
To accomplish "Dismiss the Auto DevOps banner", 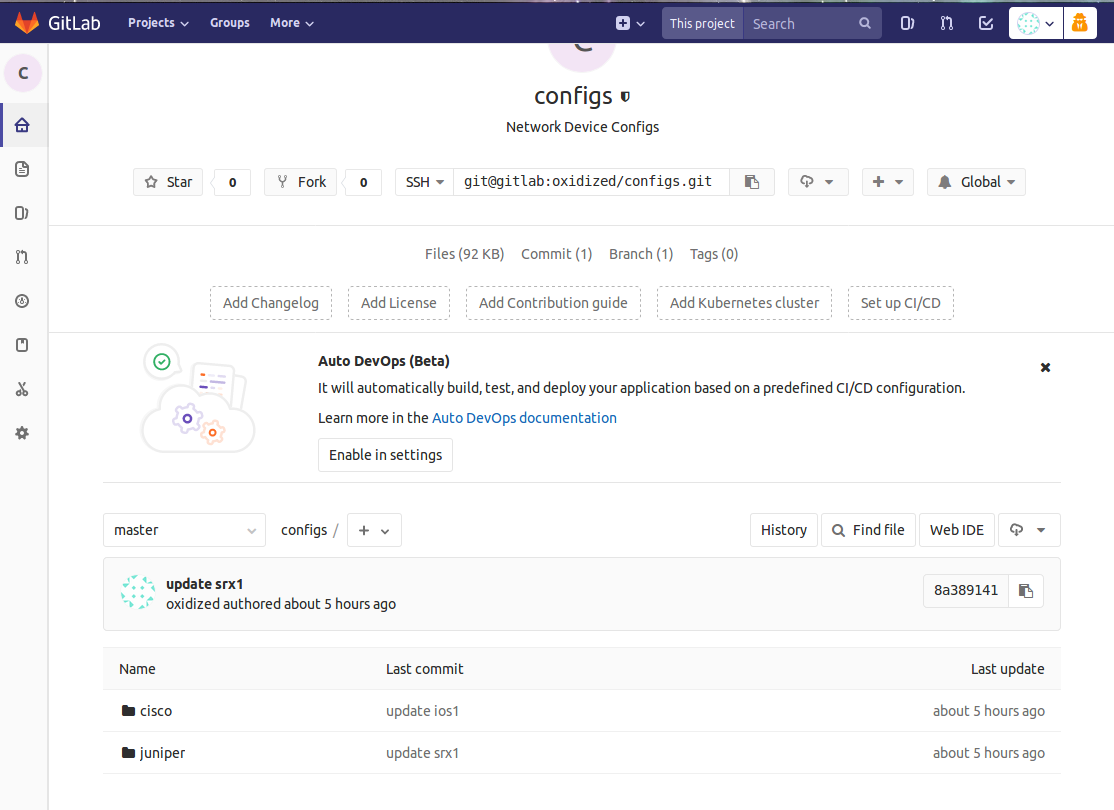I will pyautogui.click(x=1045, y=368).
